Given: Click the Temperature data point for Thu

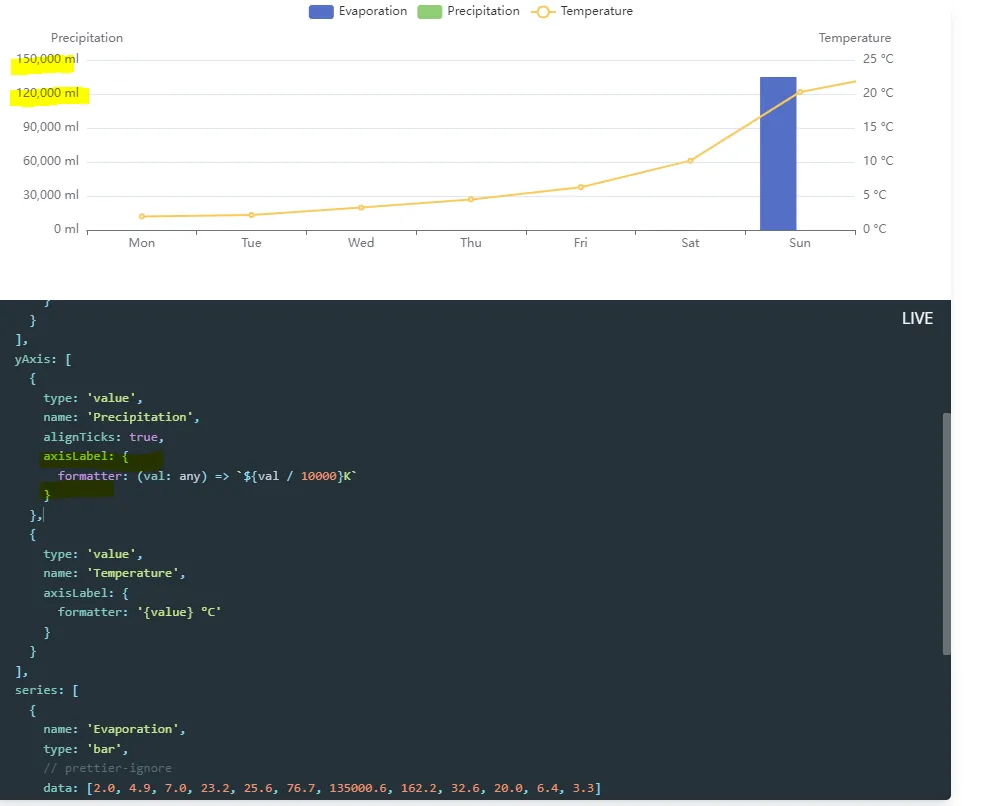Looking at the screenshot, I should point(471,199).
